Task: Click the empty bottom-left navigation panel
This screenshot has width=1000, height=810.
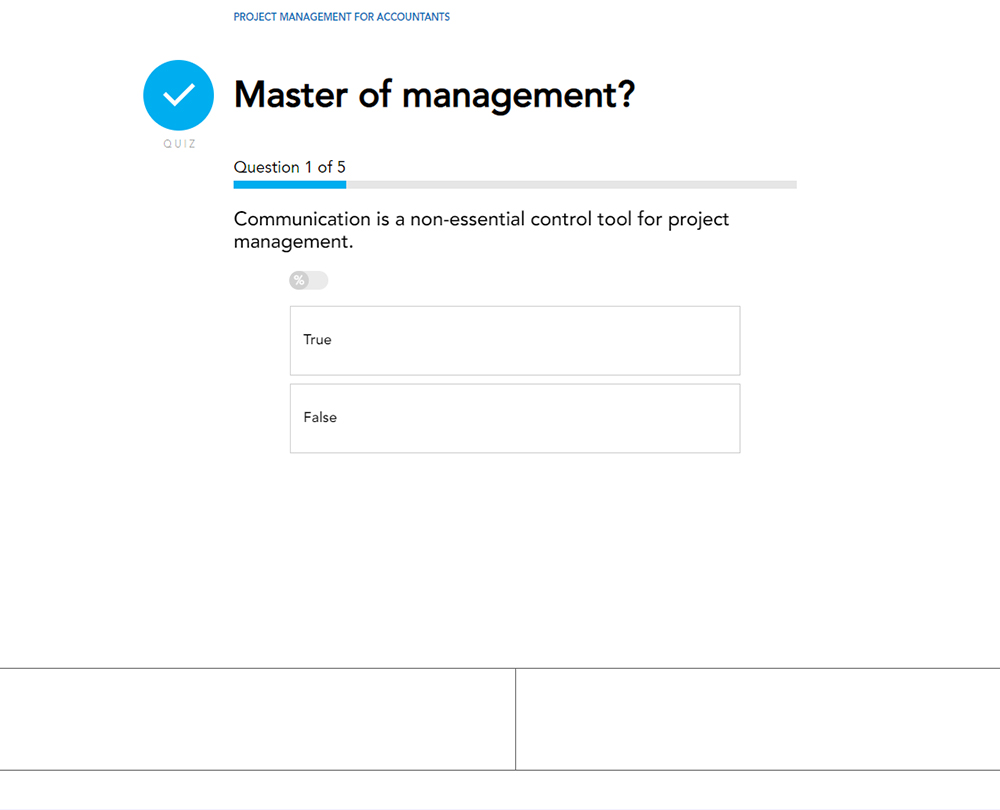Action: [x=257, y=719]
